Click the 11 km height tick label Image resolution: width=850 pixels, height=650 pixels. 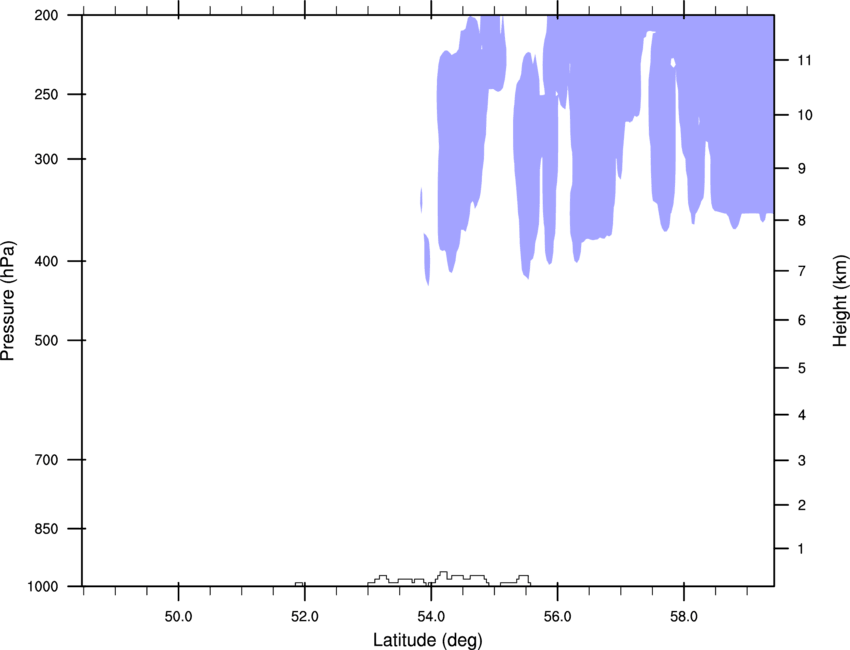(804, 60)
